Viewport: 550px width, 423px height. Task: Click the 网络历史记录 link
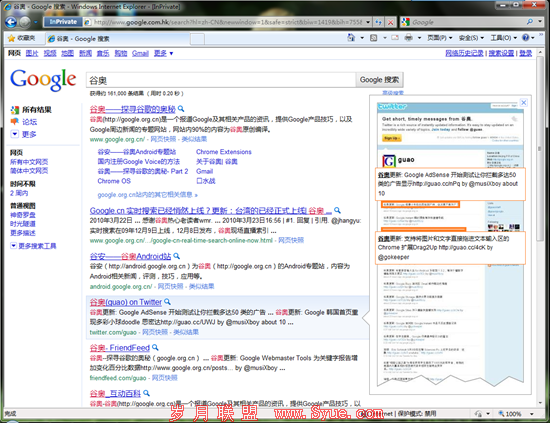[x=464, y=53]
